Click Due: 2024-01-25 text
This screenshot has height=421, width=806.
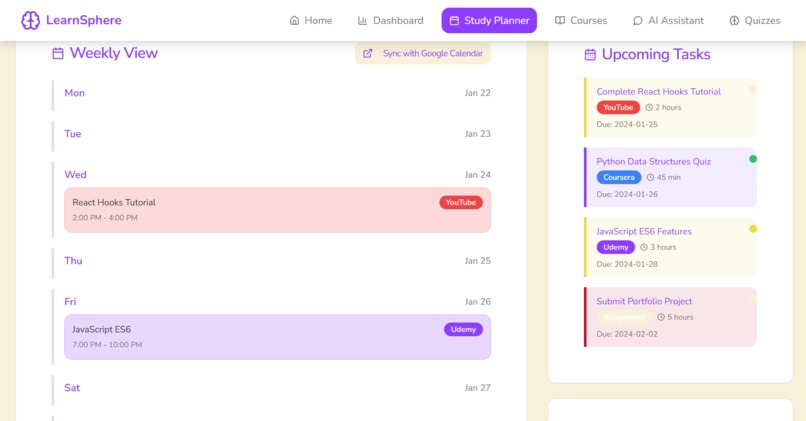point(627,124)
